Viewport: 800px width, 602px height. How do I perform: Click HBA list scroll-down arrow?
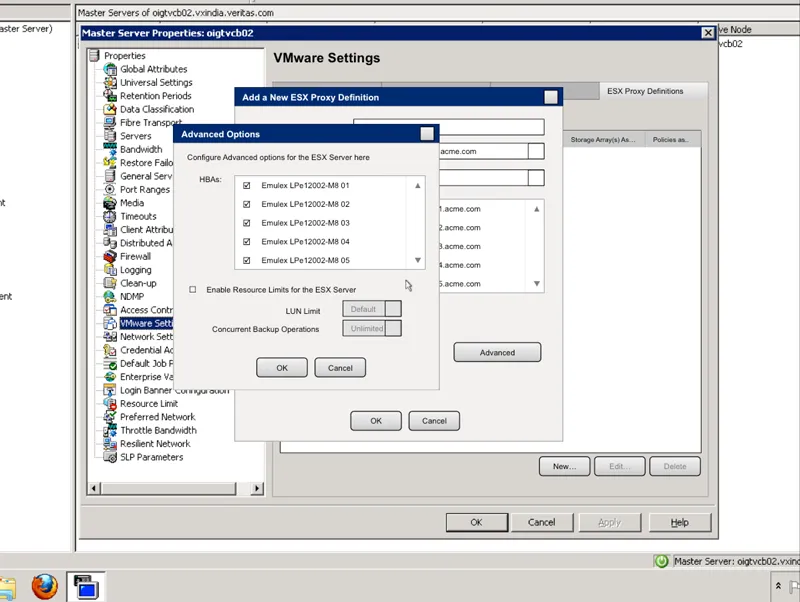[417, 260]
